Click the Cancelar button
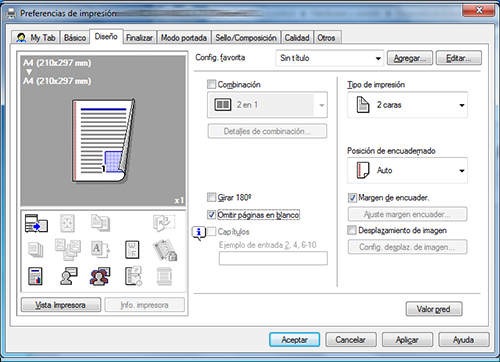Viewport: 500px width, 362px height. pyautogui.click(x=351, y=340)
